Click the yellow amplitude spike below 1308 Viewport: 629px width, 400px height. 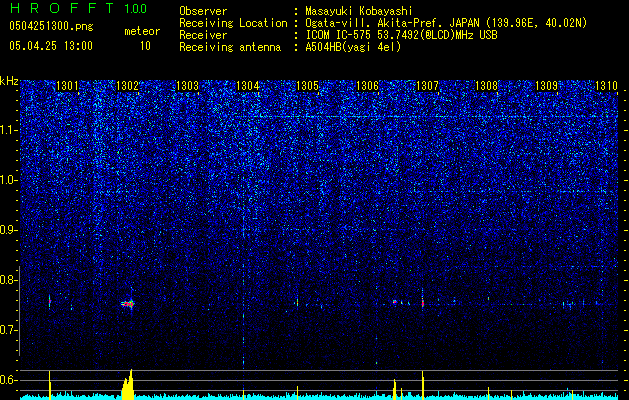coord(488,393)
